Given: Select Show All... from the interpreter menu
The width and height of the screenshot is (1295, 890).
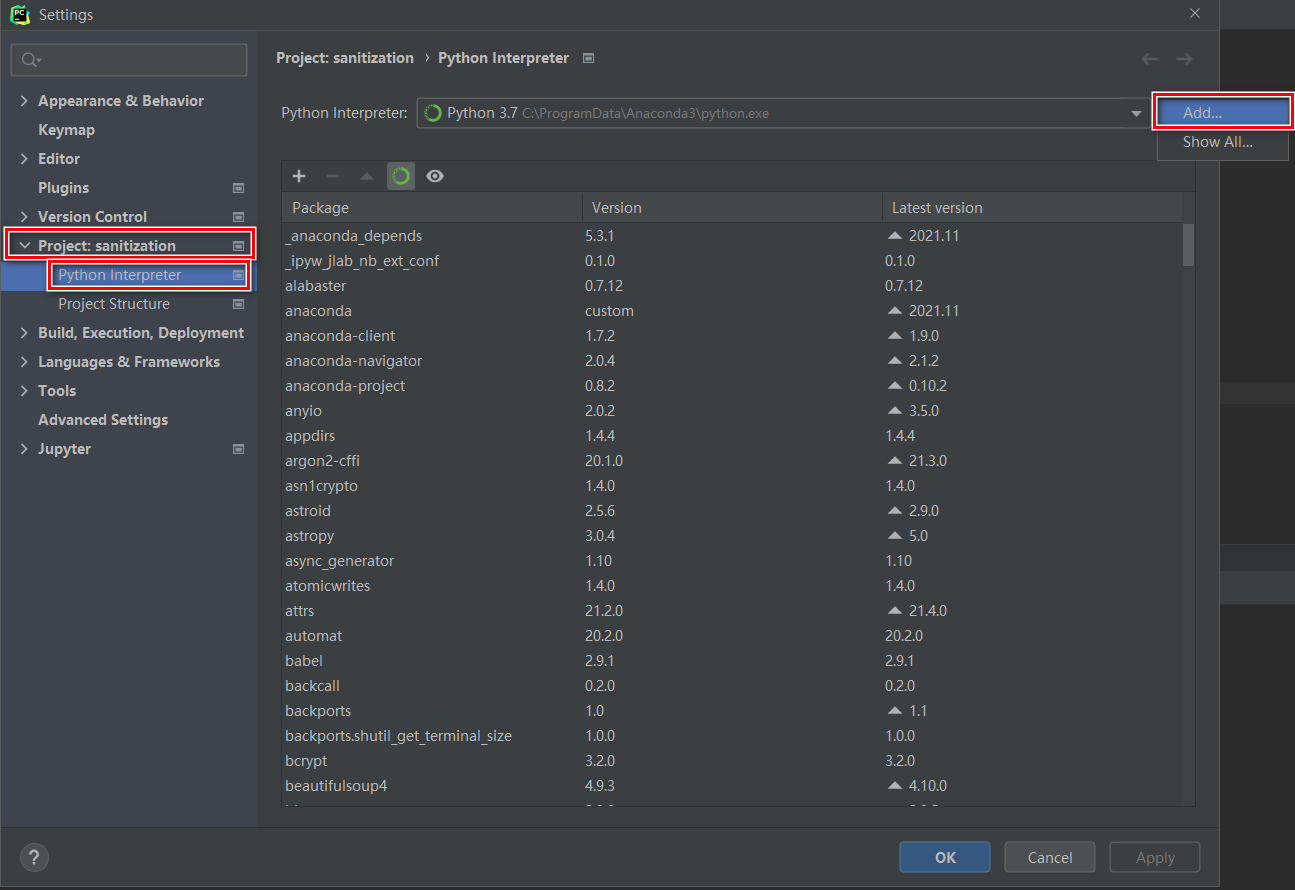Looking at the screenshot, I should pos(1223,142).
